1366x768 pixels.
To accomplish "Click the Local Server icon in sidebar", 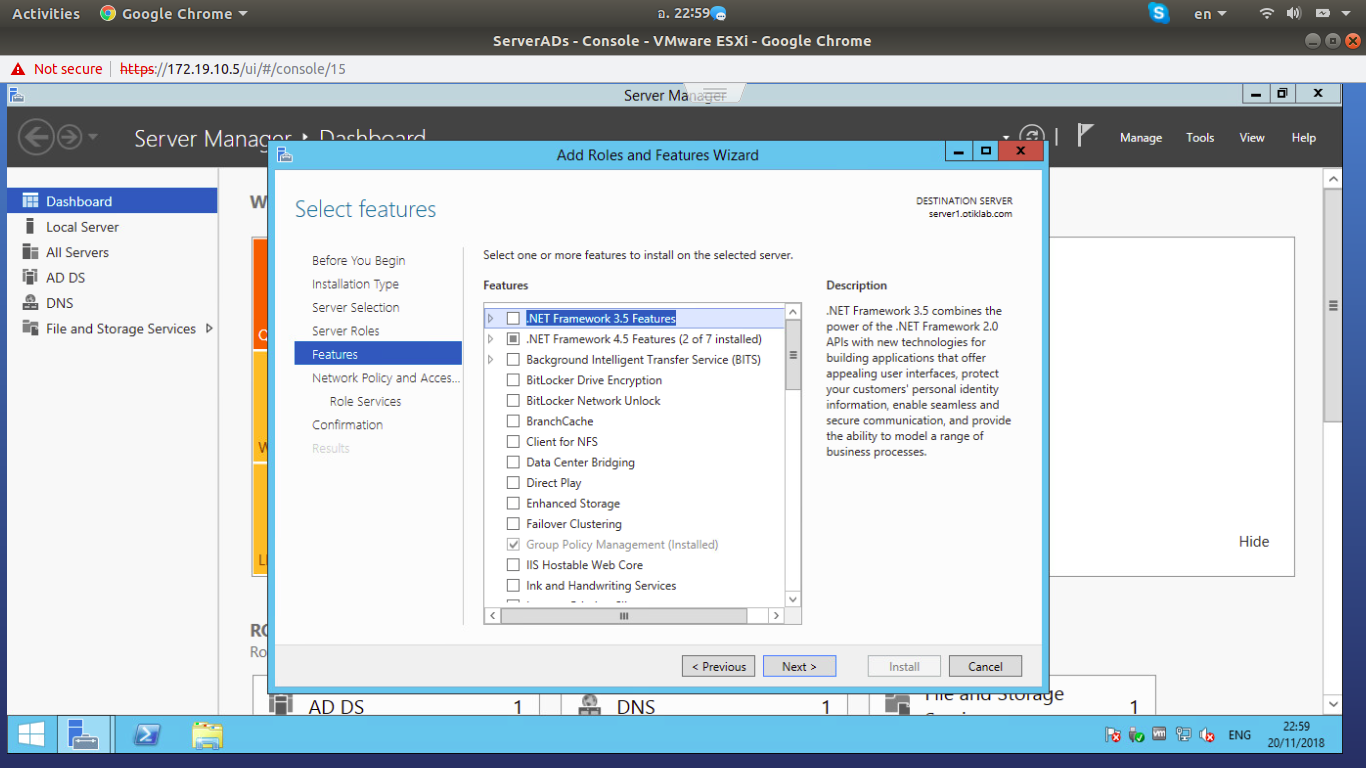I will coord(30,227).
